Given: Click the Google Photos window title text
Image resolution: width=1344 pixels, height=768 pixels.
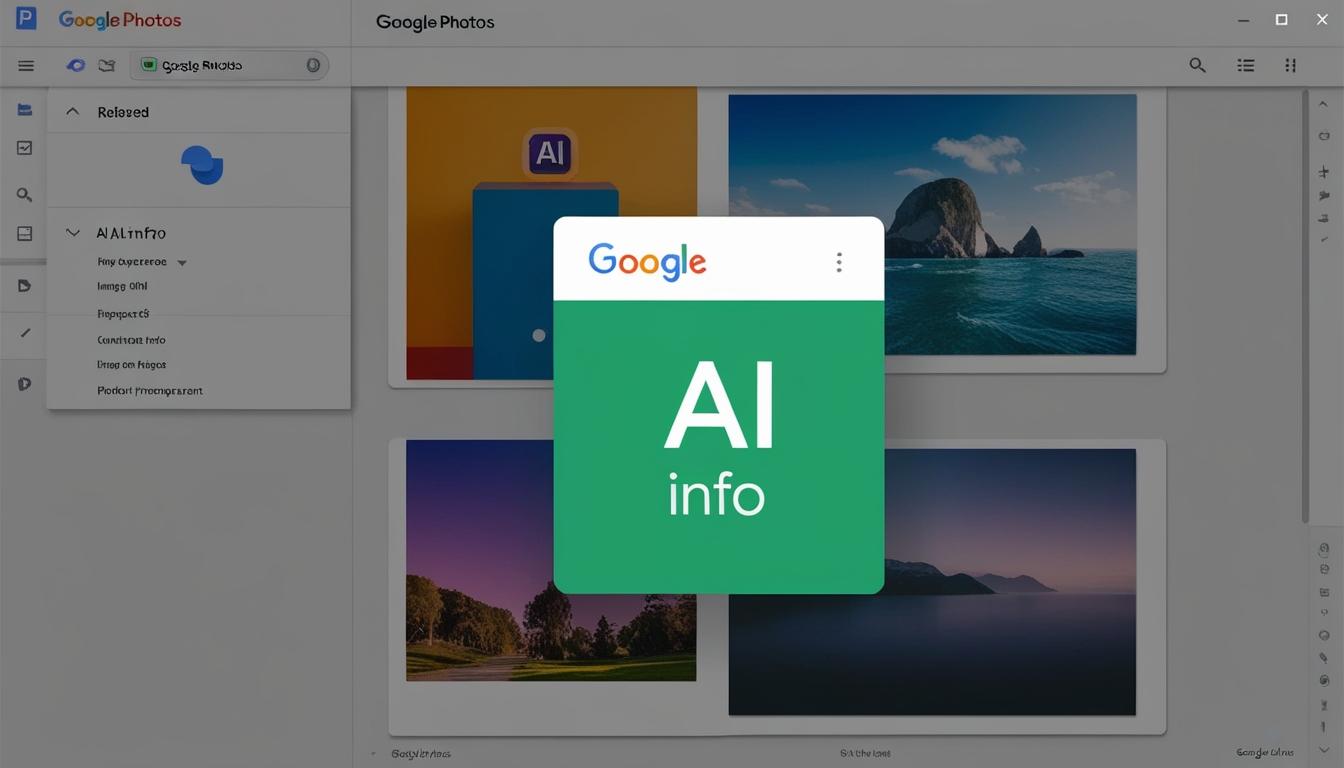Looking at the screenshot, I should [435, 22].
